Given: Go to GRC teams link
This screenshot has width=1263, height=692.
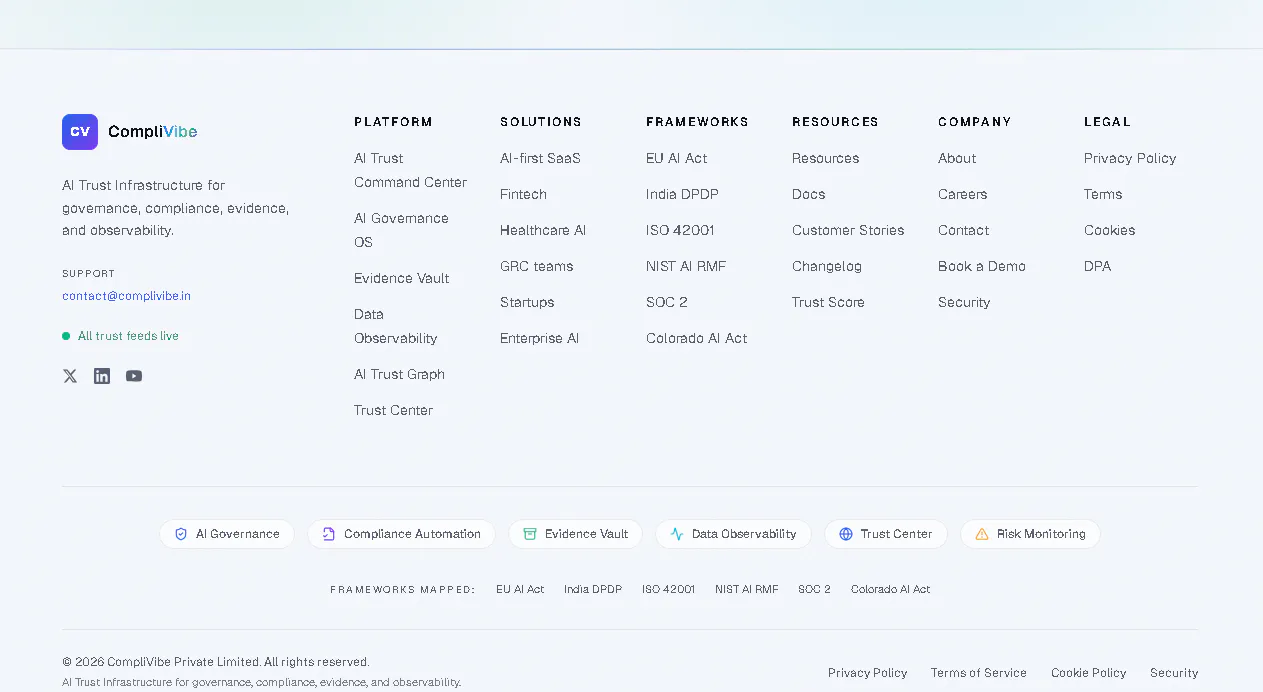Looking at the screenshot, I should (x=537, y=266).
